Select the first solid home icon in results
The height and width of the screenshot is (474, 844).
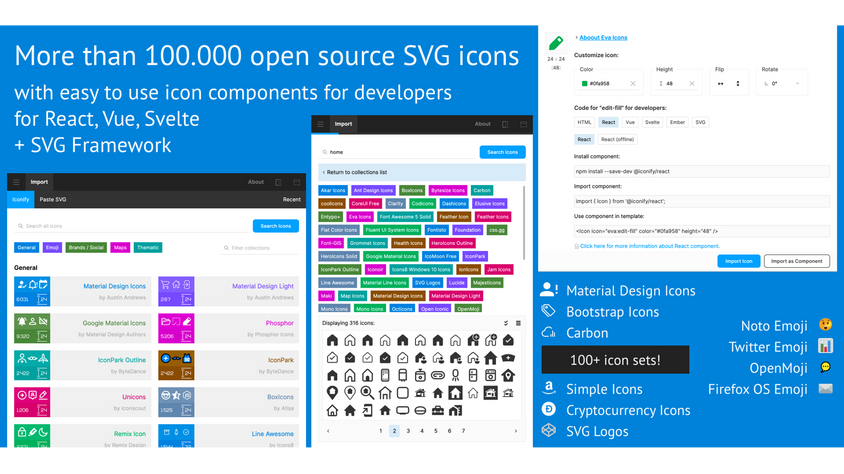click(332, 340)
